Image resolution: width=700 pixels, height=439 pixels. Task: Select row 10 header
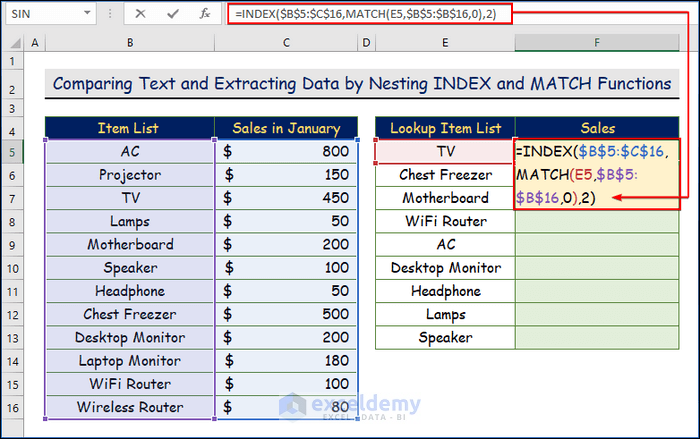tap(12, 268)
